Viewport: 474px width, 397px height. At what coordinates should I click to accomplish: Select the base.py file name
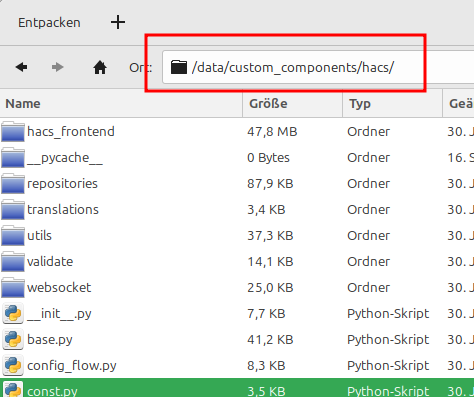50,340
